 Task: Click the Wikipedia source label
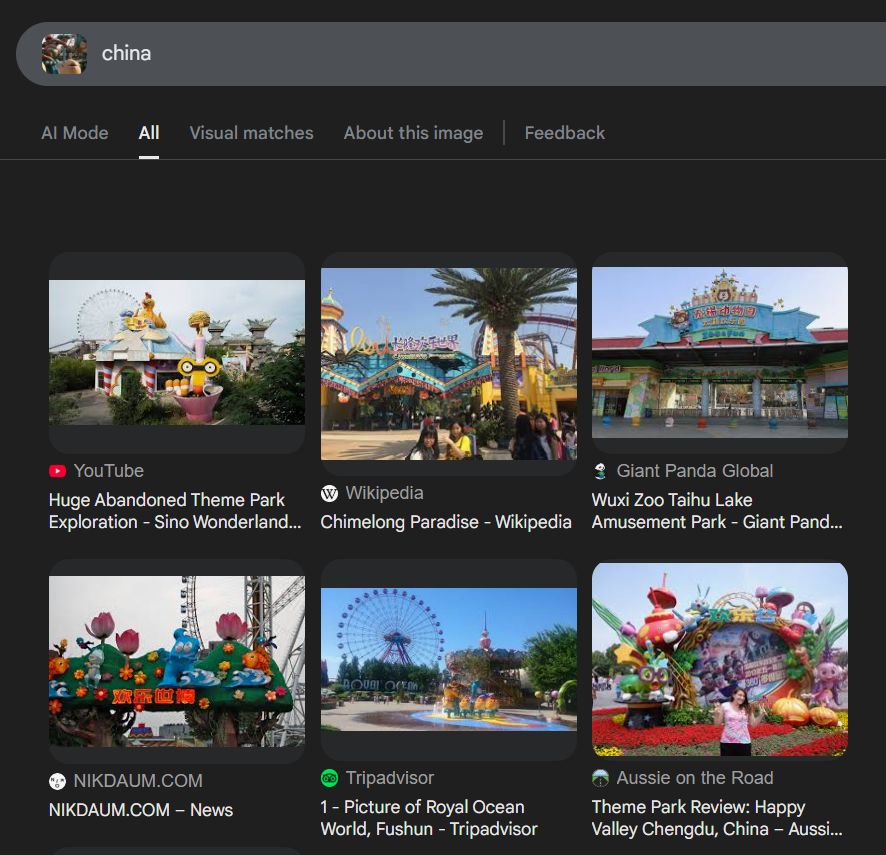(x=384, y=493)
